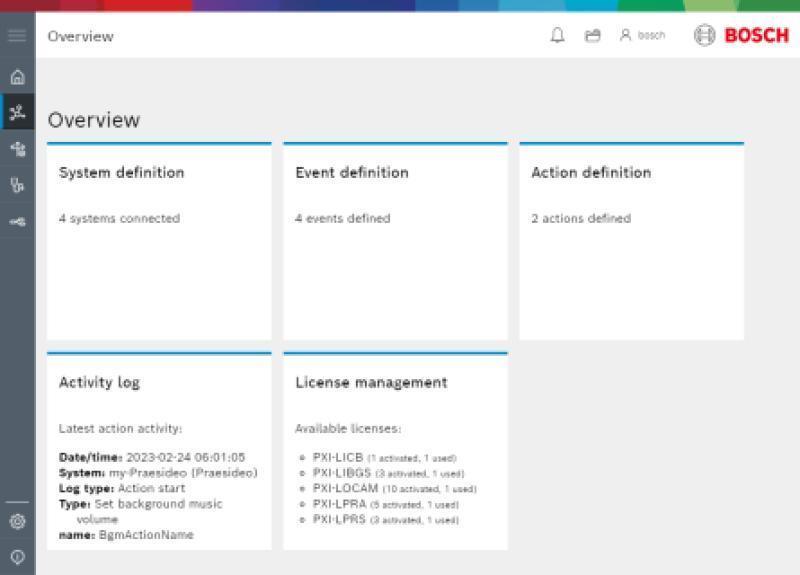Select the Overview network icon in the sidebar
Viewport: 800px width, 575px height.
click(x=17, y=112)
